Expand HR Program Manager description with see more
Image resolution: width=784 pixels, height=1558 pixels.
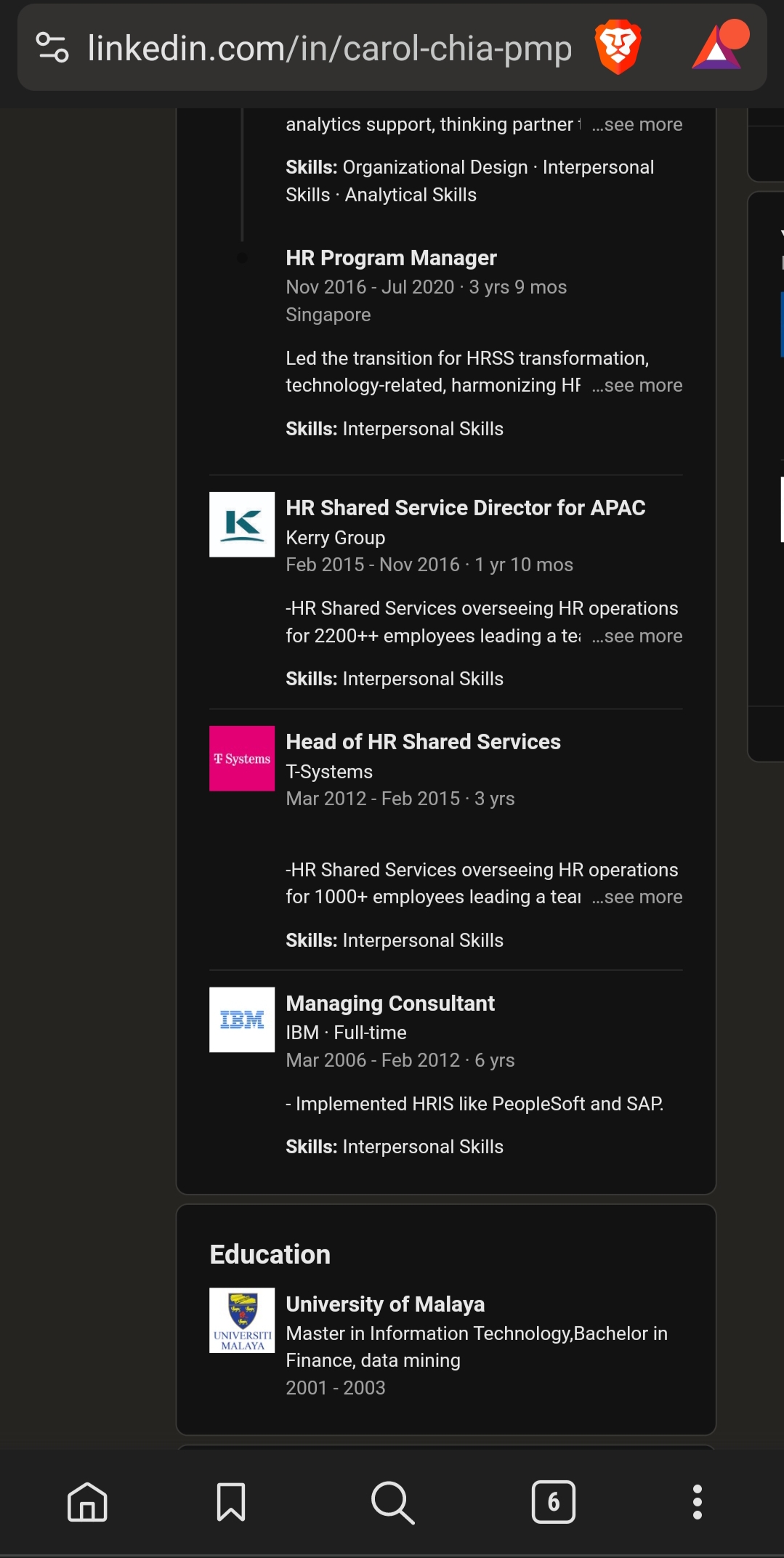637,386
